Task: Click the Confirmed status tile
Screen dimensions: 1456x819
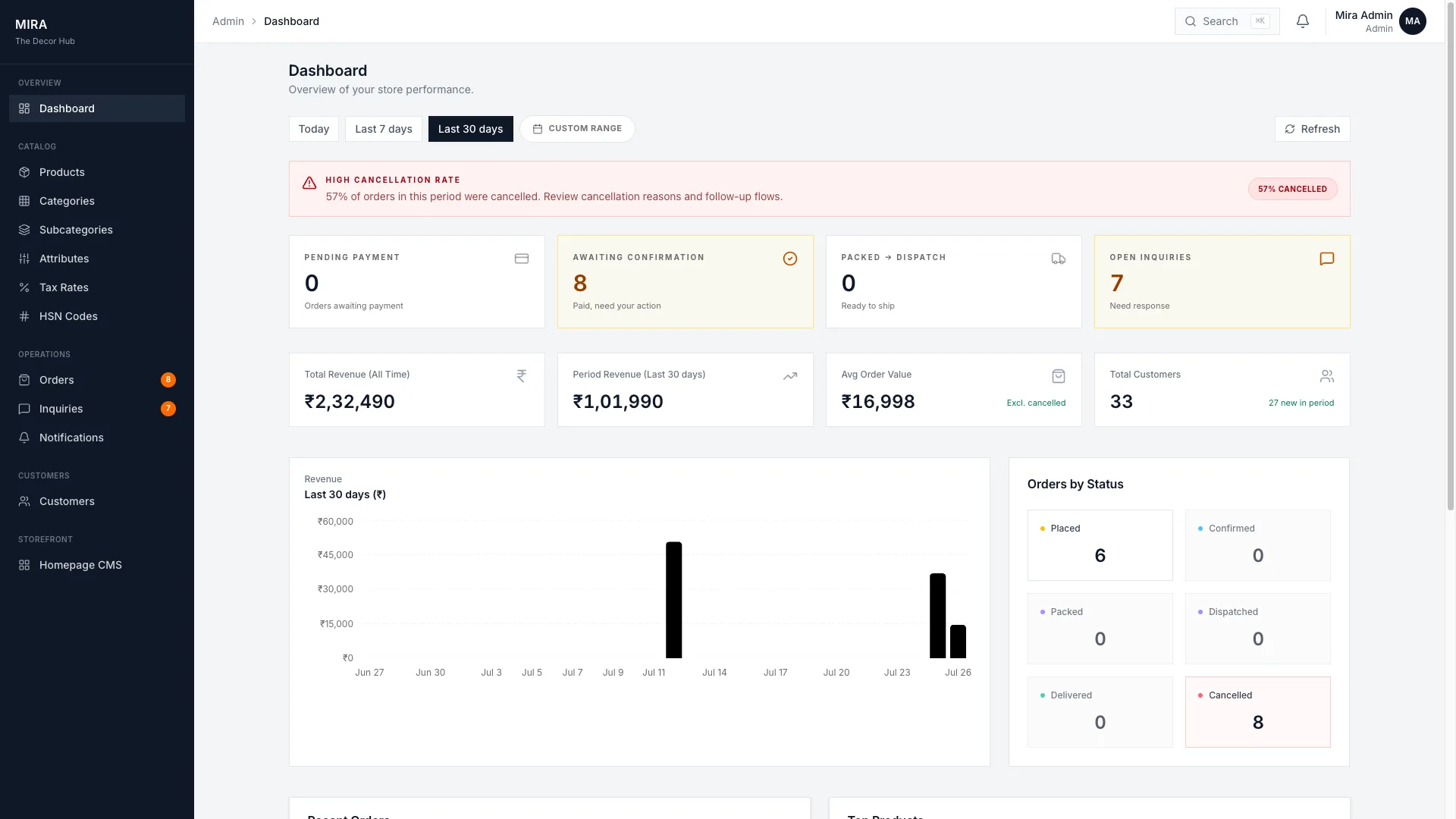Action: [1257, 544]
